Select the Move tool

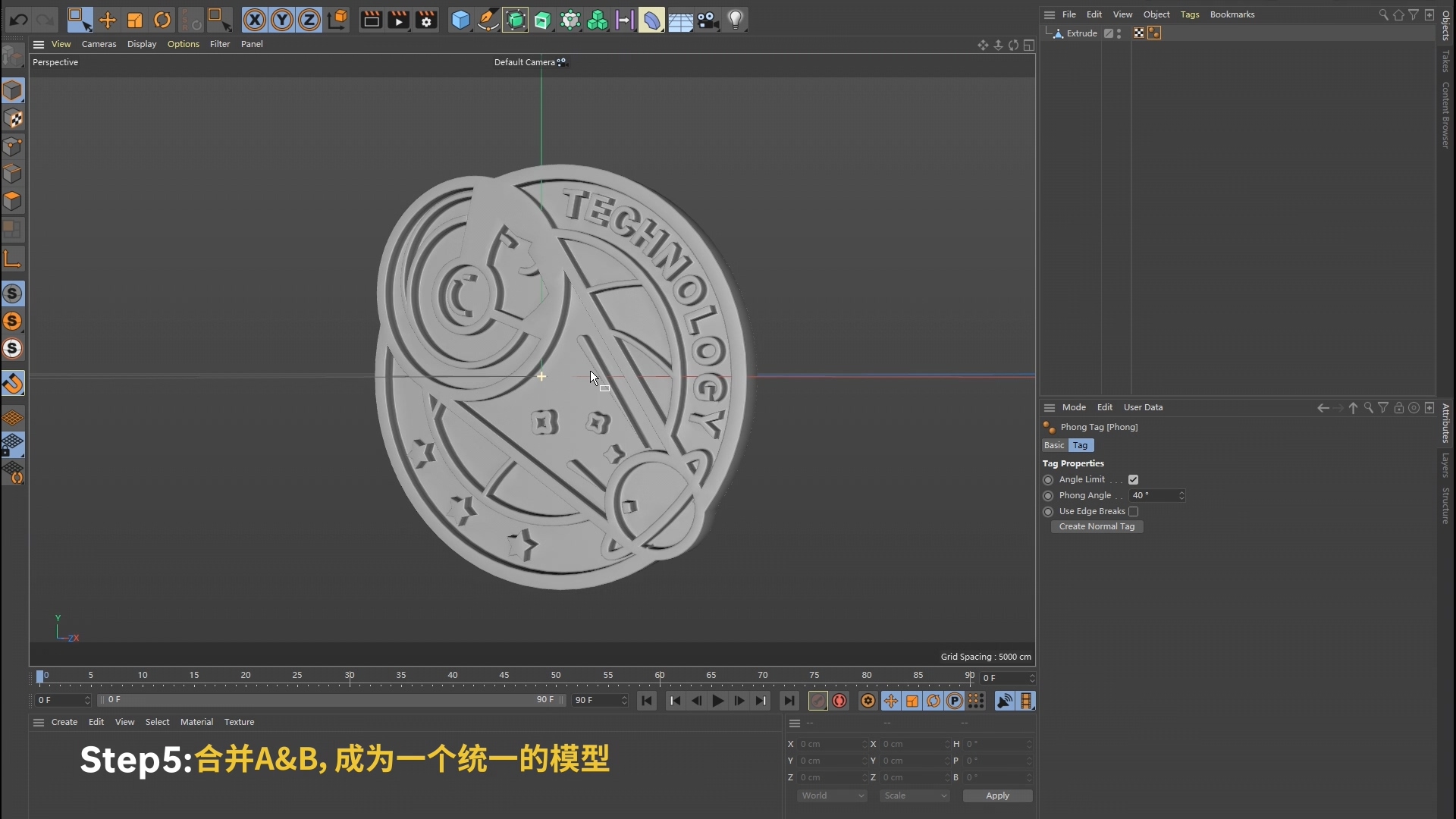point(108,20)
